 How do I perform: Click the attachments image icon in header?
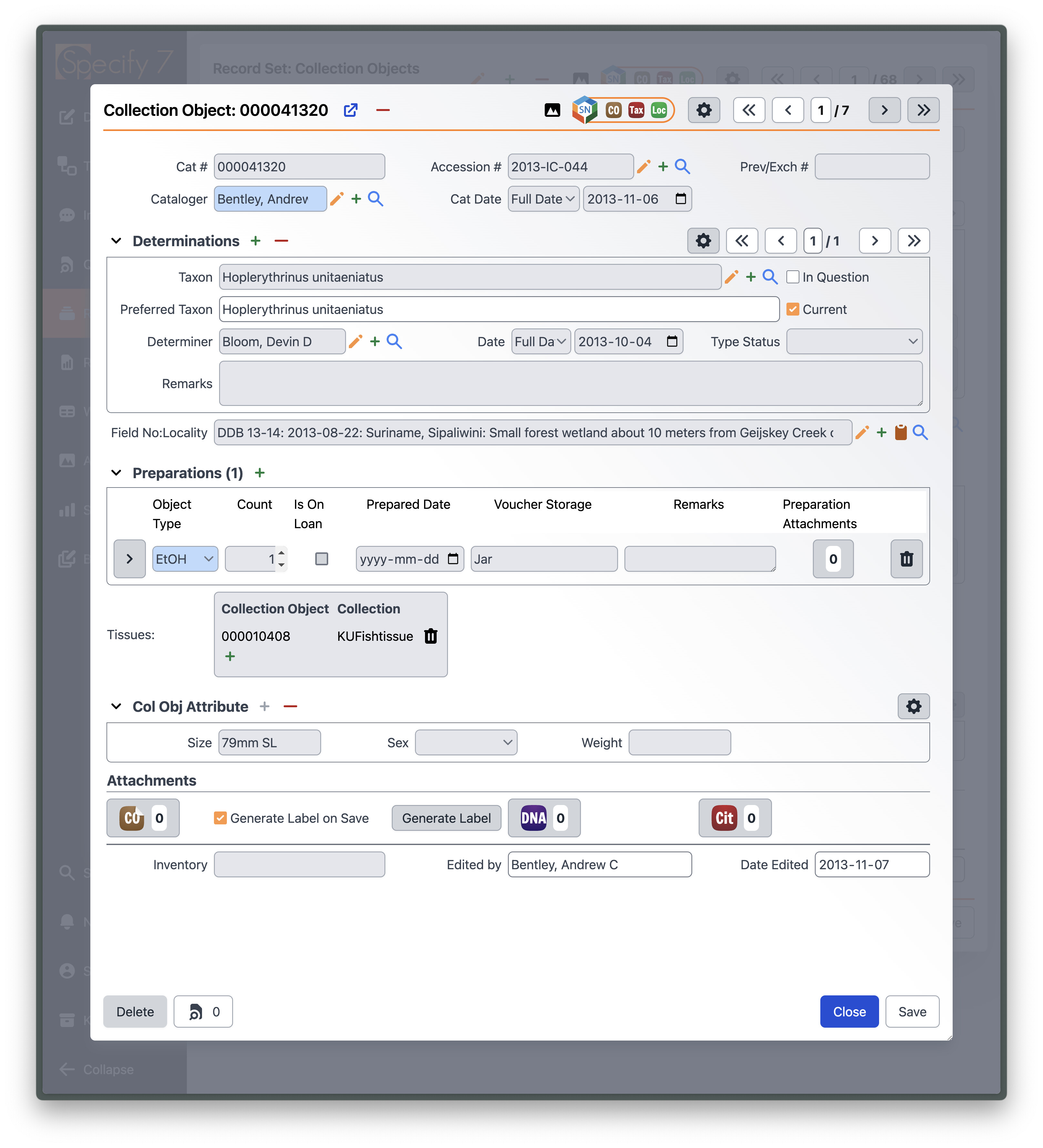click(552, 110)
